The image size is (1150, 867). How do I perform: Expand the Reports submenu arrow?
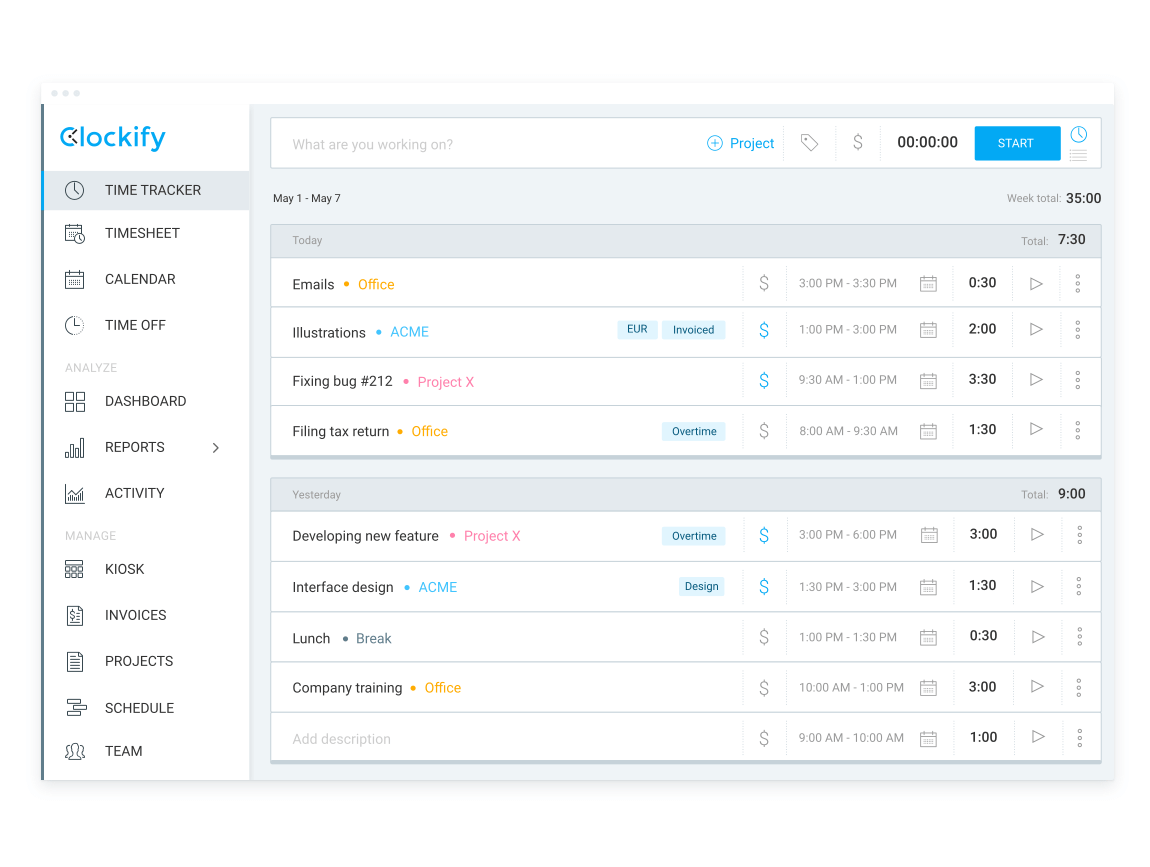click(216, 447)
